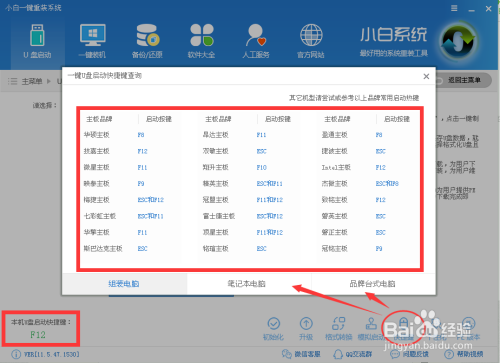Viewport: 500px width, 363px height.
Task: Click the F9 key for 冠铭主板
Action: click(379, 249)
